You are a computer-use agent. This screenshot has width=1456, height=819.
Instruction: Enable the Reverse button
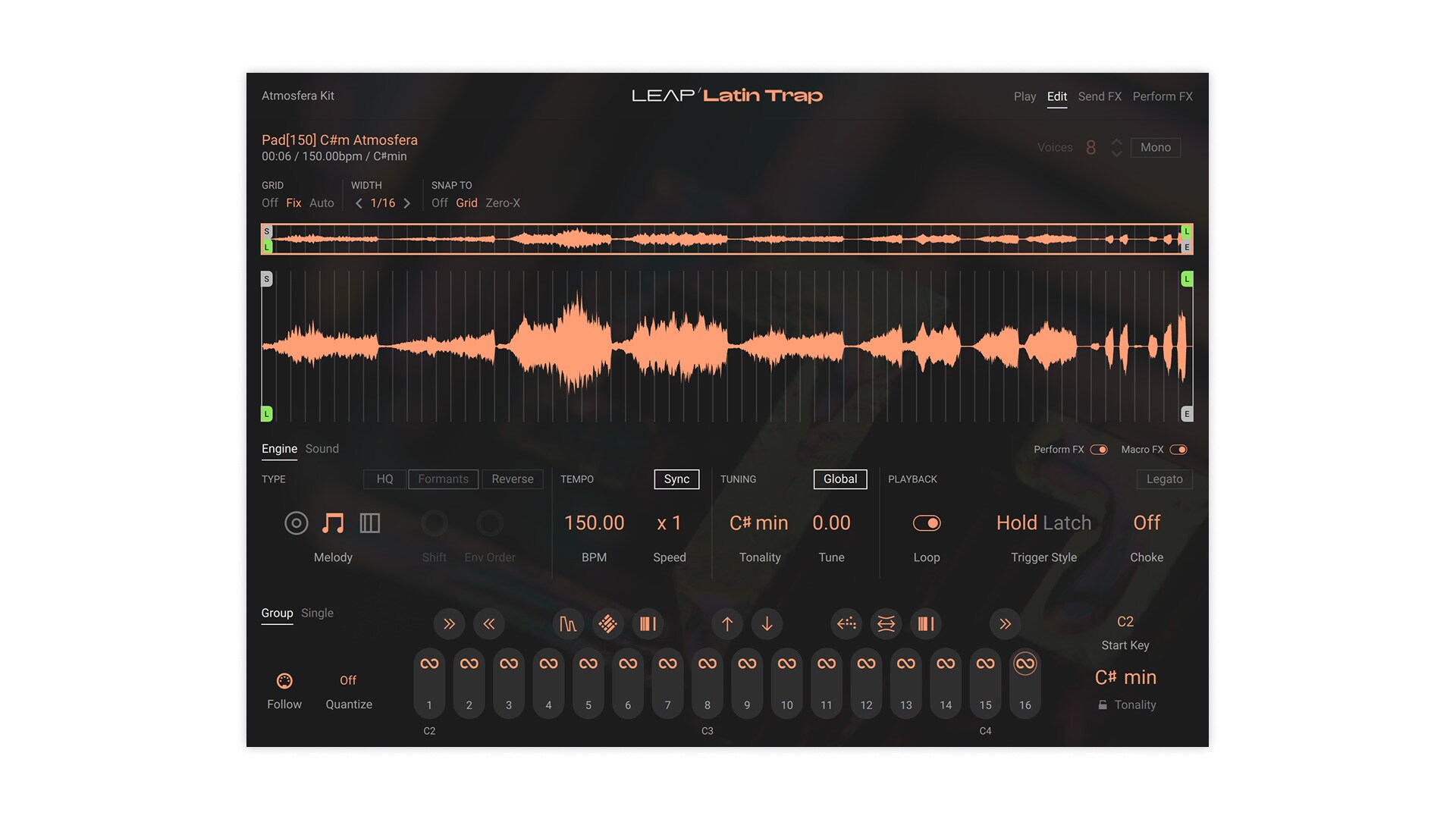pyautogui.click(x=512, y=479)
